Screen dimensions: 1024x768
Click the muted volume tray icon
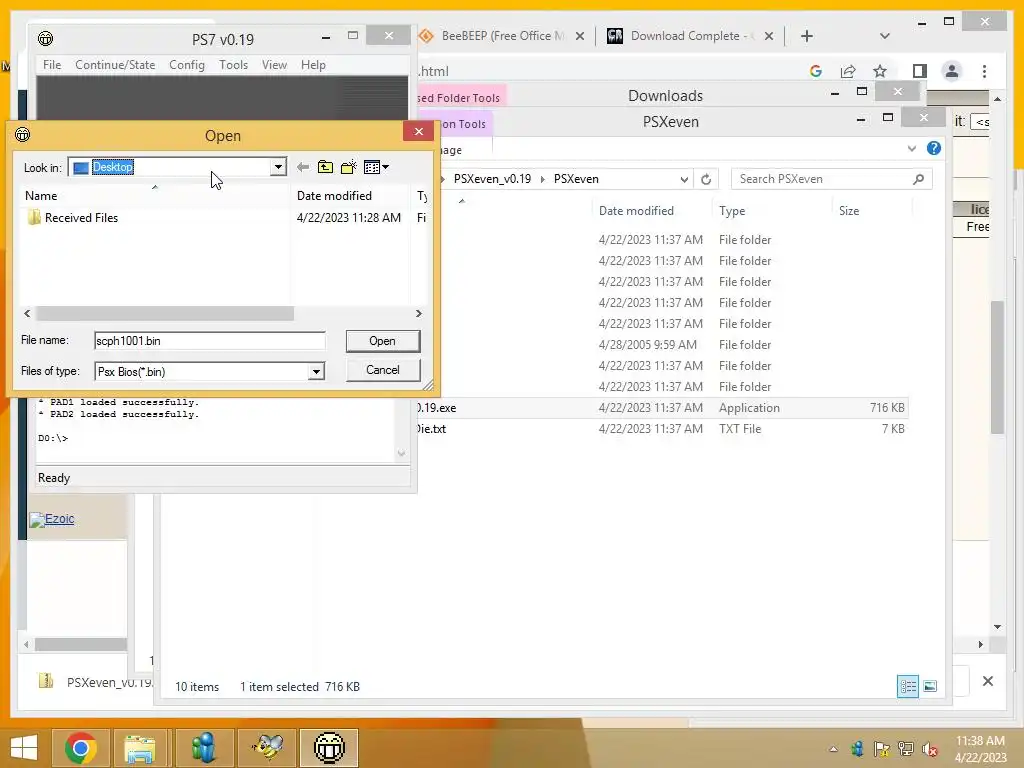pyautogui.click(x=930, y=749)
